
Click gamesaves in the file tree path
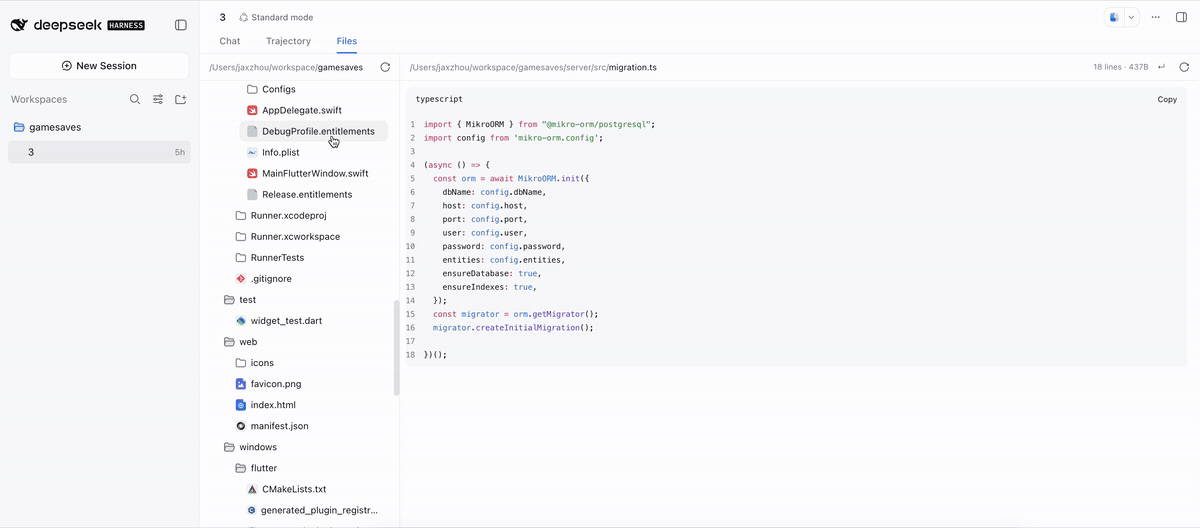point(340,67)
